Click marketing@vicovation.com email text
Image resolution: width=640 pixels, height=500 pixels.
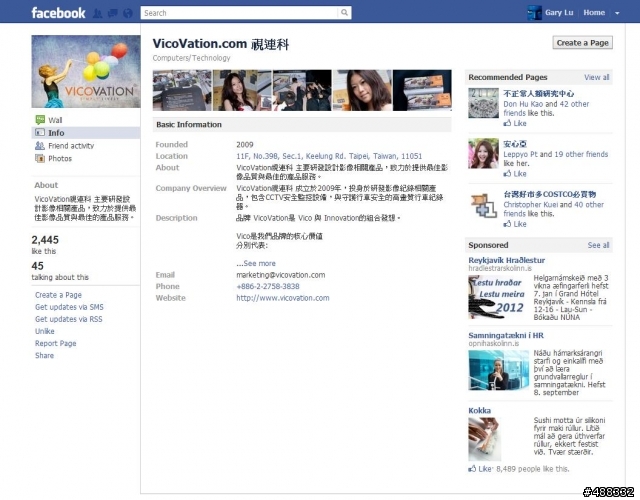click(281, 275)
